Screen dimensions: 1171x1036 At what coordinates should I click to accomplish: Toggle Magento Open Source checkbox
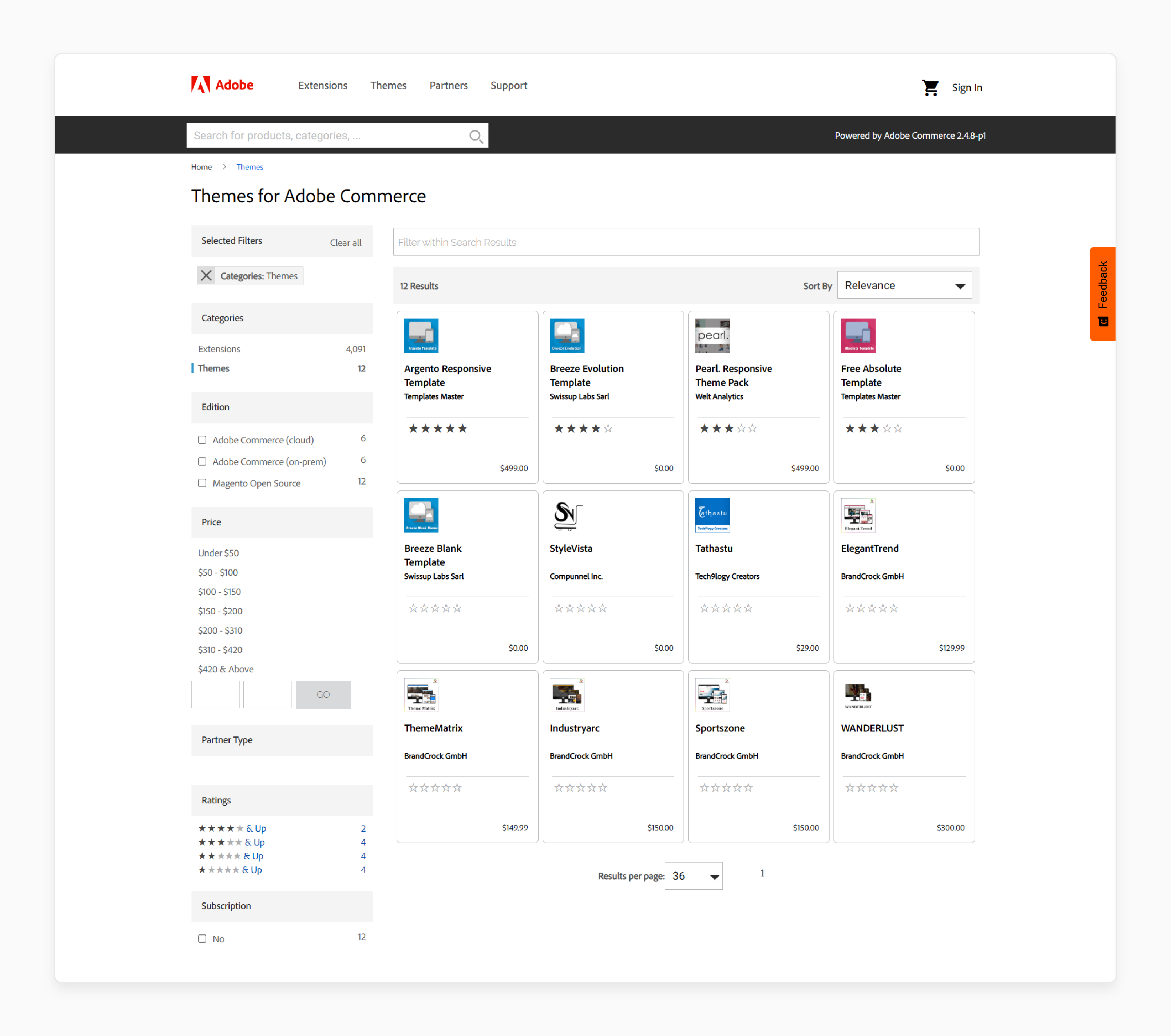pos(202,483)
